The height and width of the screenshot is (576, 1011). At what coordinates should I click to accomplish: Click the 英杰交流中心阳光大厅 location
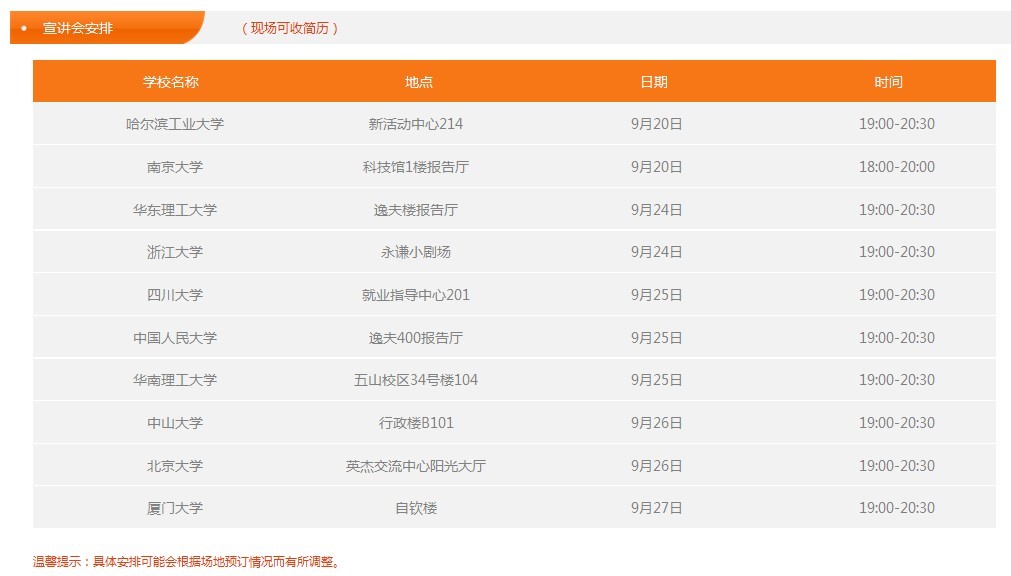point(416,466)
